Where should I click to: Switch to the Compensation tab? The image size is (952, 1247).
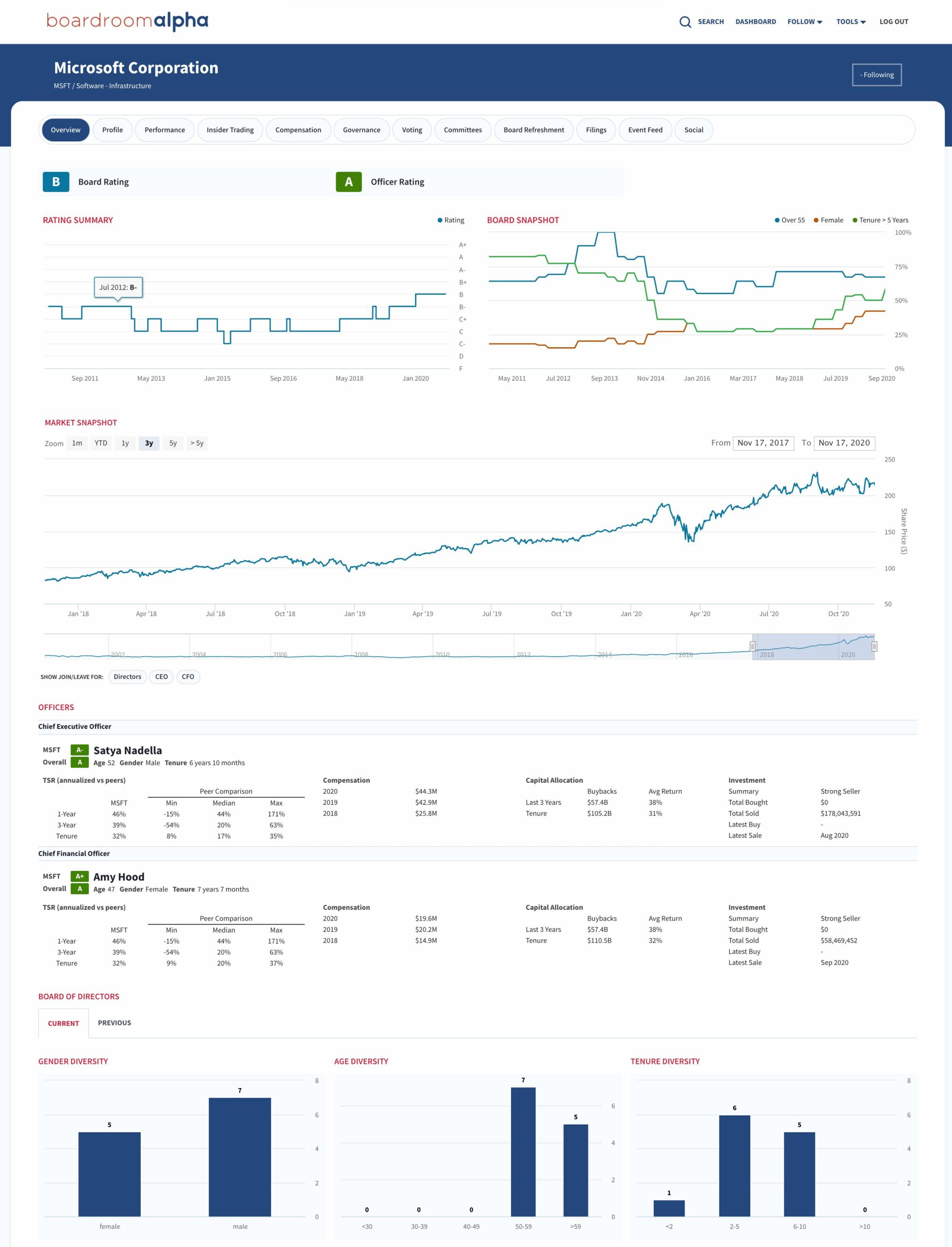point(298,130)
